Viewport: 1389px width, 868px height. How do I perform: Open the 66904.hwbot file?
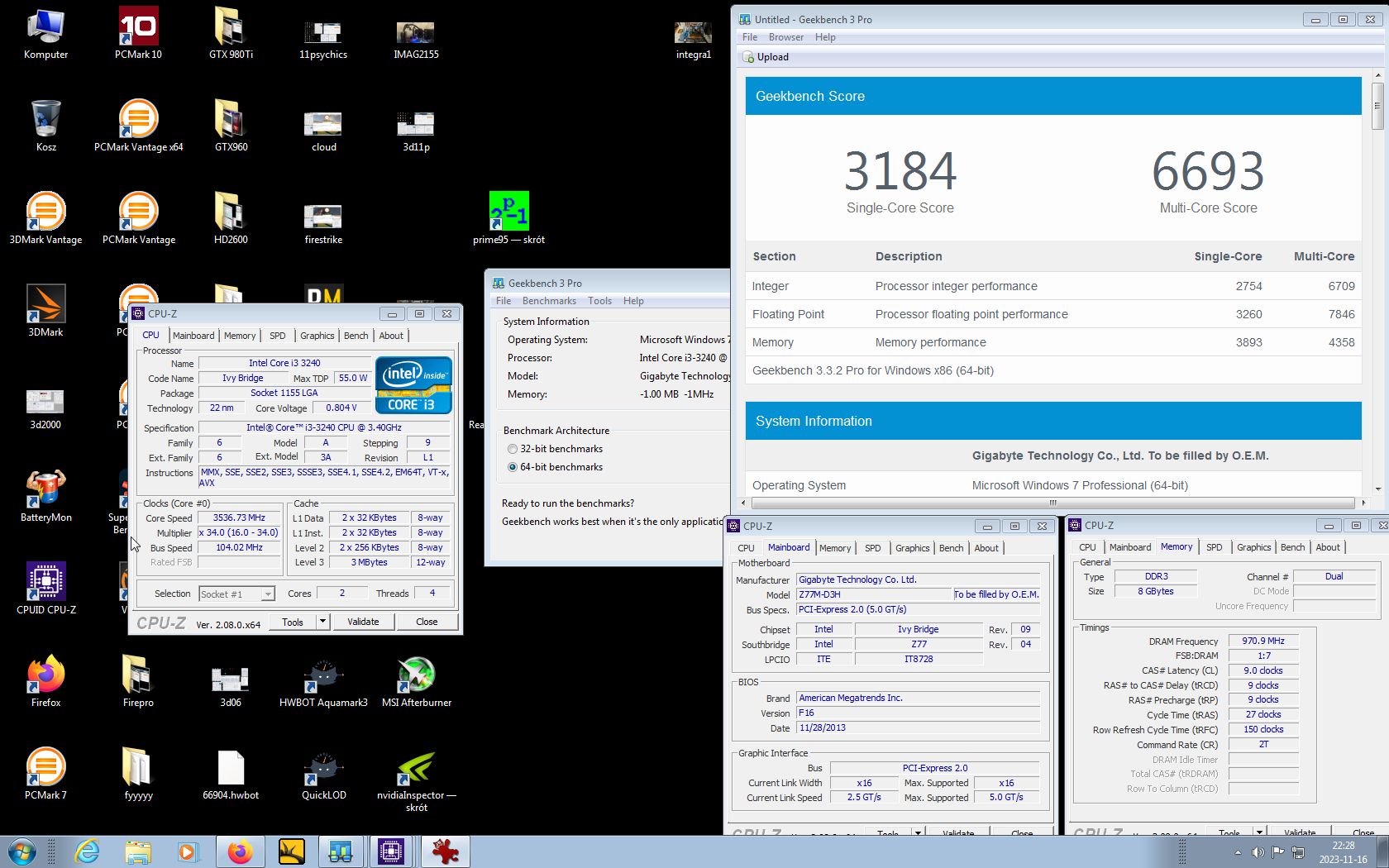click(231, 774)
